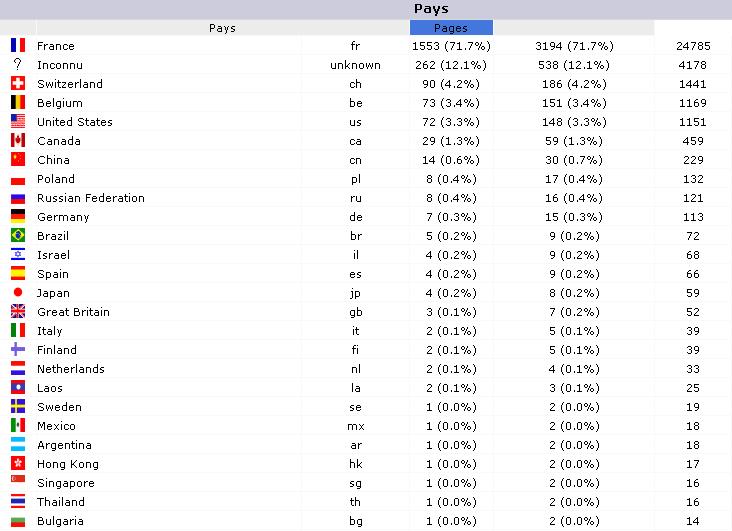Screen dimensions: 732x531
Task: Click the Pays column header
Action: 222,28
